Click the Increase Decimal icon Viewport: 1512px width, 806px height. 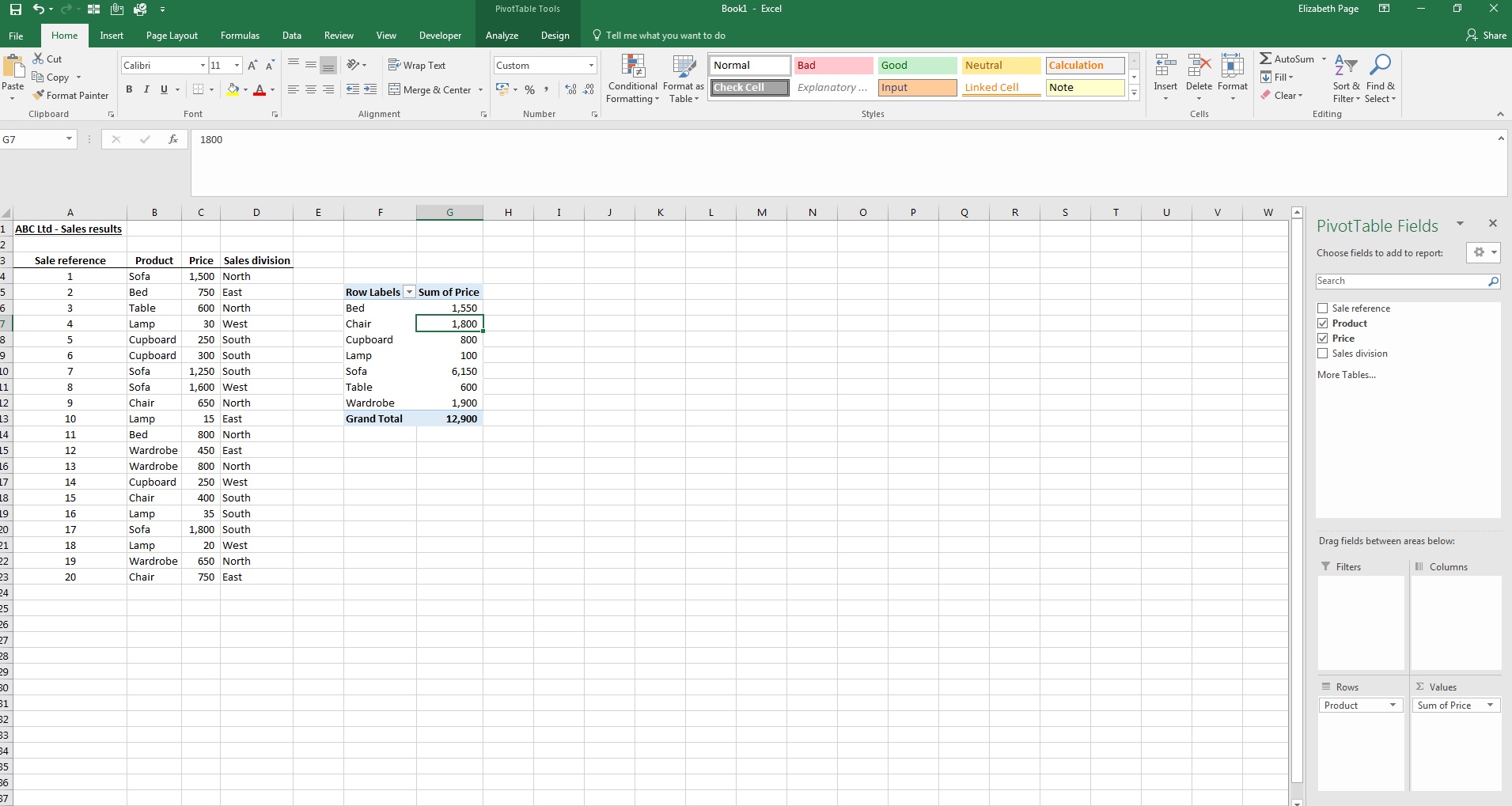[x=571, y=89]
